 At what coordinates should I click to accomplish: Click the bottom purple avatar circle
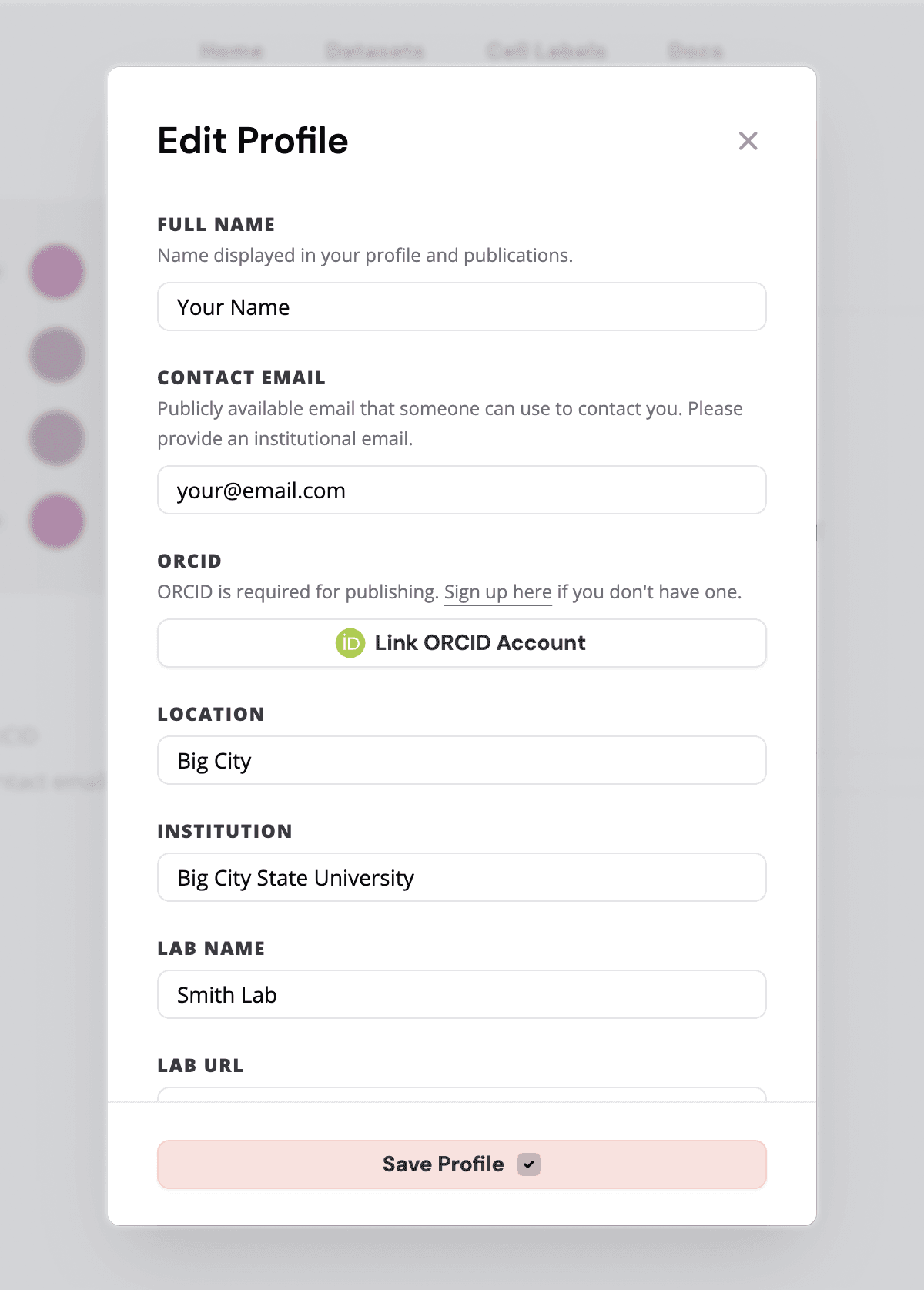coord(56,521)
